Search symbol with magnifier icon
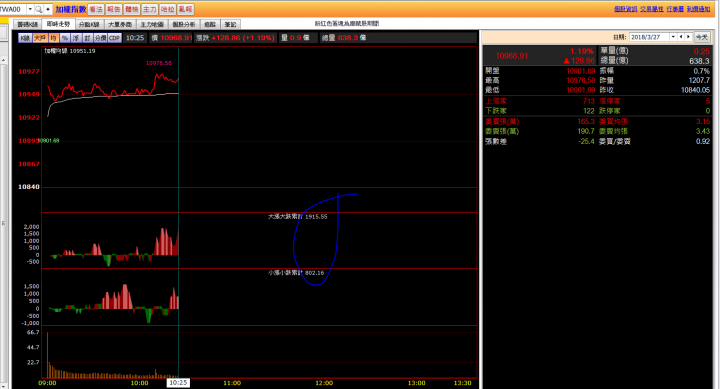The width and height of the screenshot is (720, 389). pos(39,9)
